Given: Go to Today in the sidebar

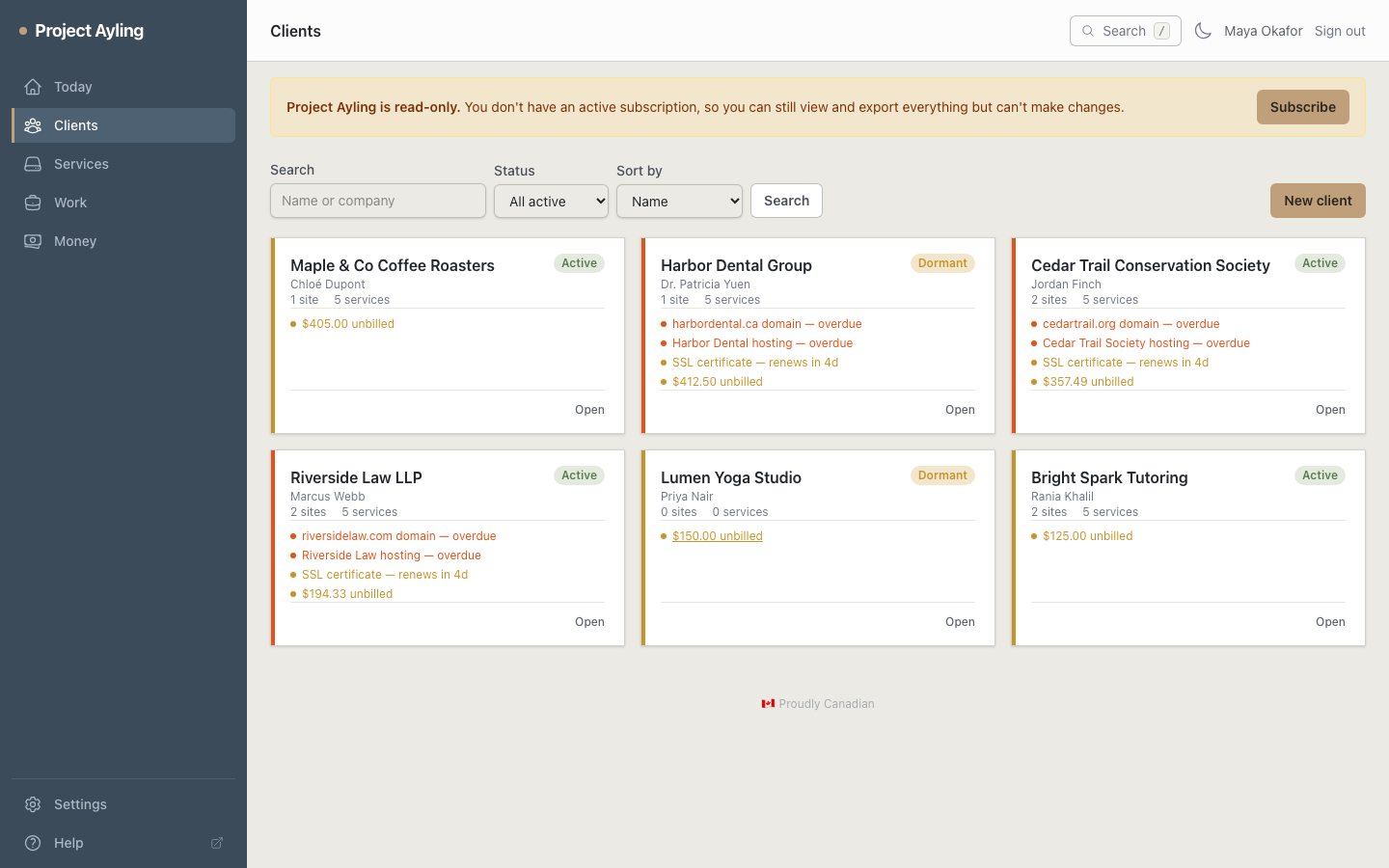Looking at the screenshot, I should (x=123, y=87).
